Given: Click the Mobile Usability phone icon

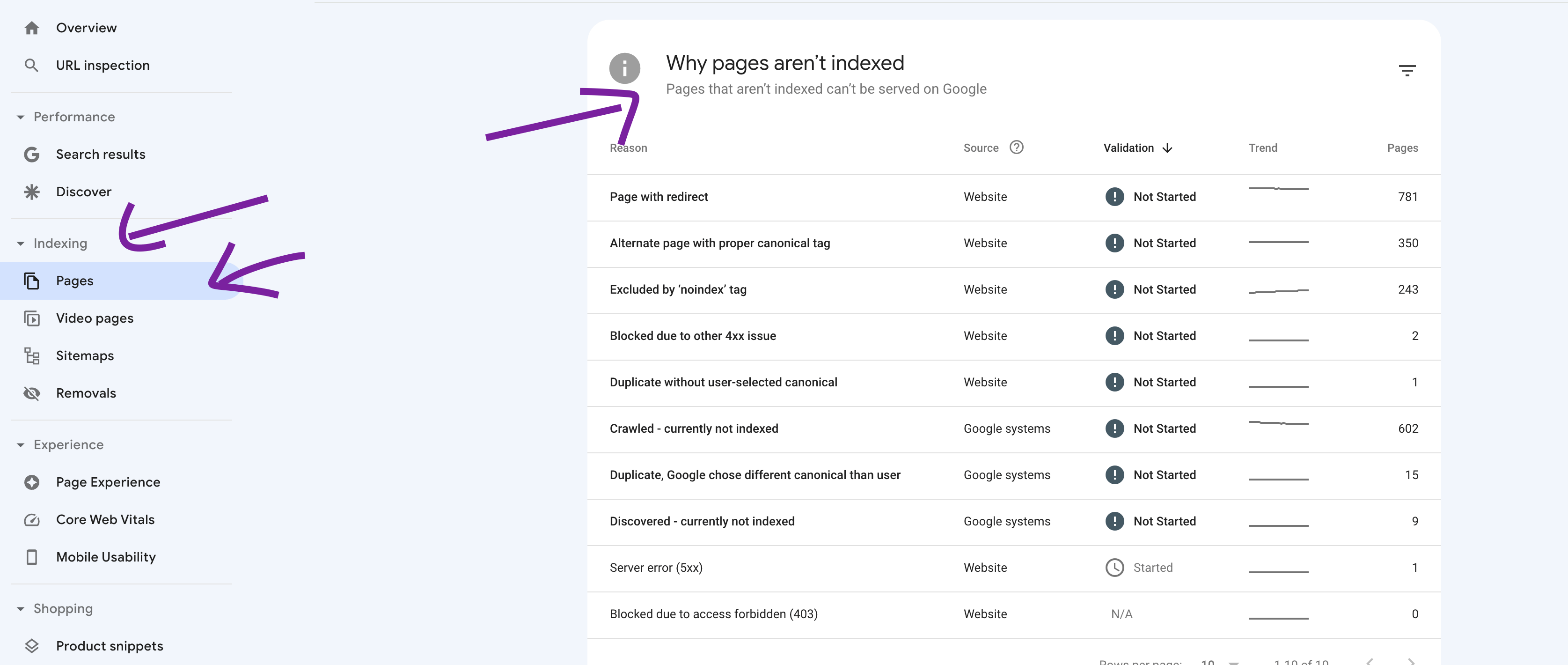Looking at the screenshot, I should (x=32, y=557).
